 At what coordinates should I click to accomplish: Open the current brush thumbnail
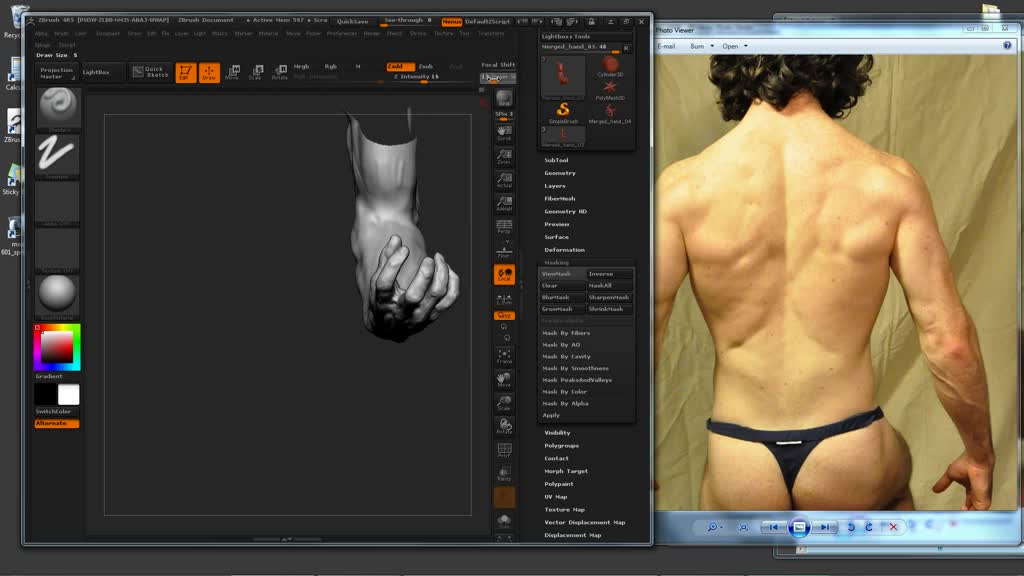(x=57, y=109)
